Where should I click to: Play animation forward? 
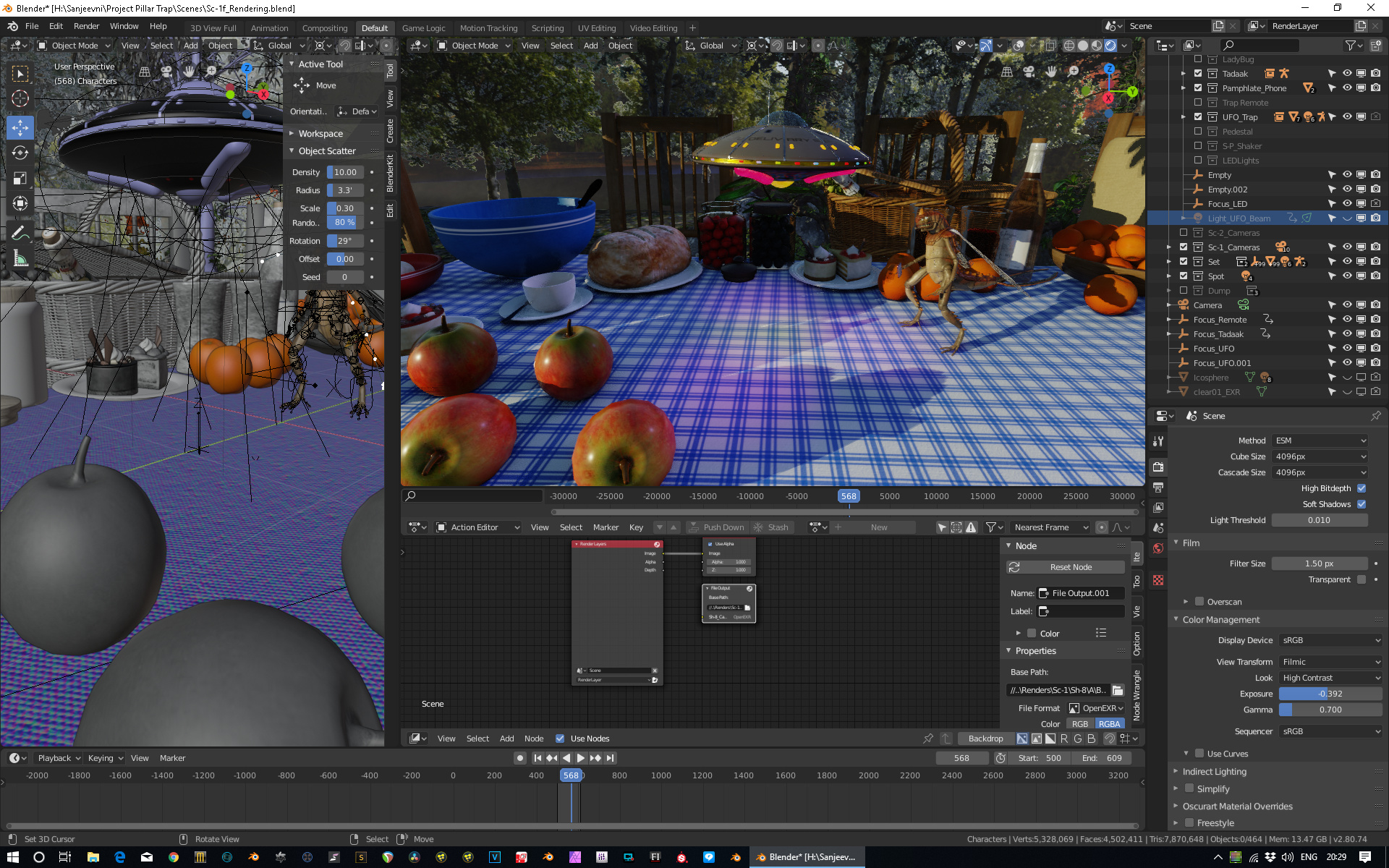(581, 758)
